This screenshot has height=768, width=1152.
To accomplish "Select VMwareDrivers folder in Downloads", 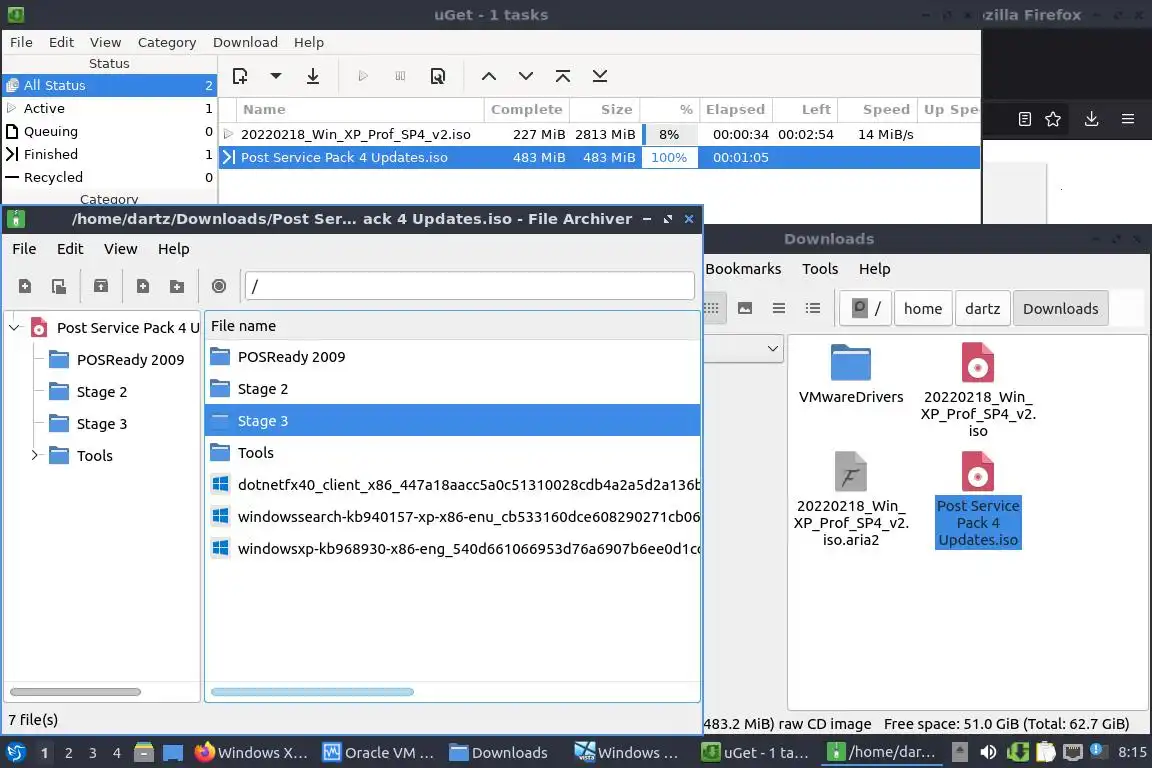I will click(x=851, y=374).
